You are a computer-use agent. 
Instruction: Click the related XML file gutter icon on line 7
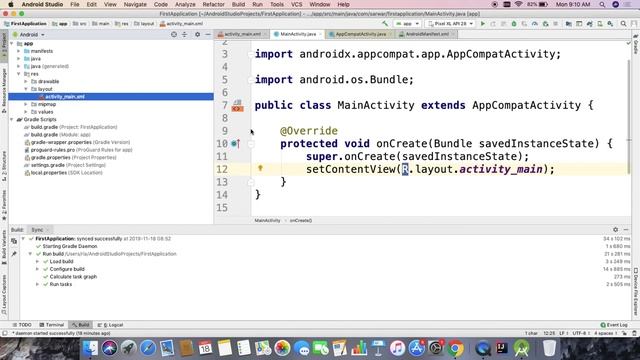point(238,106)
